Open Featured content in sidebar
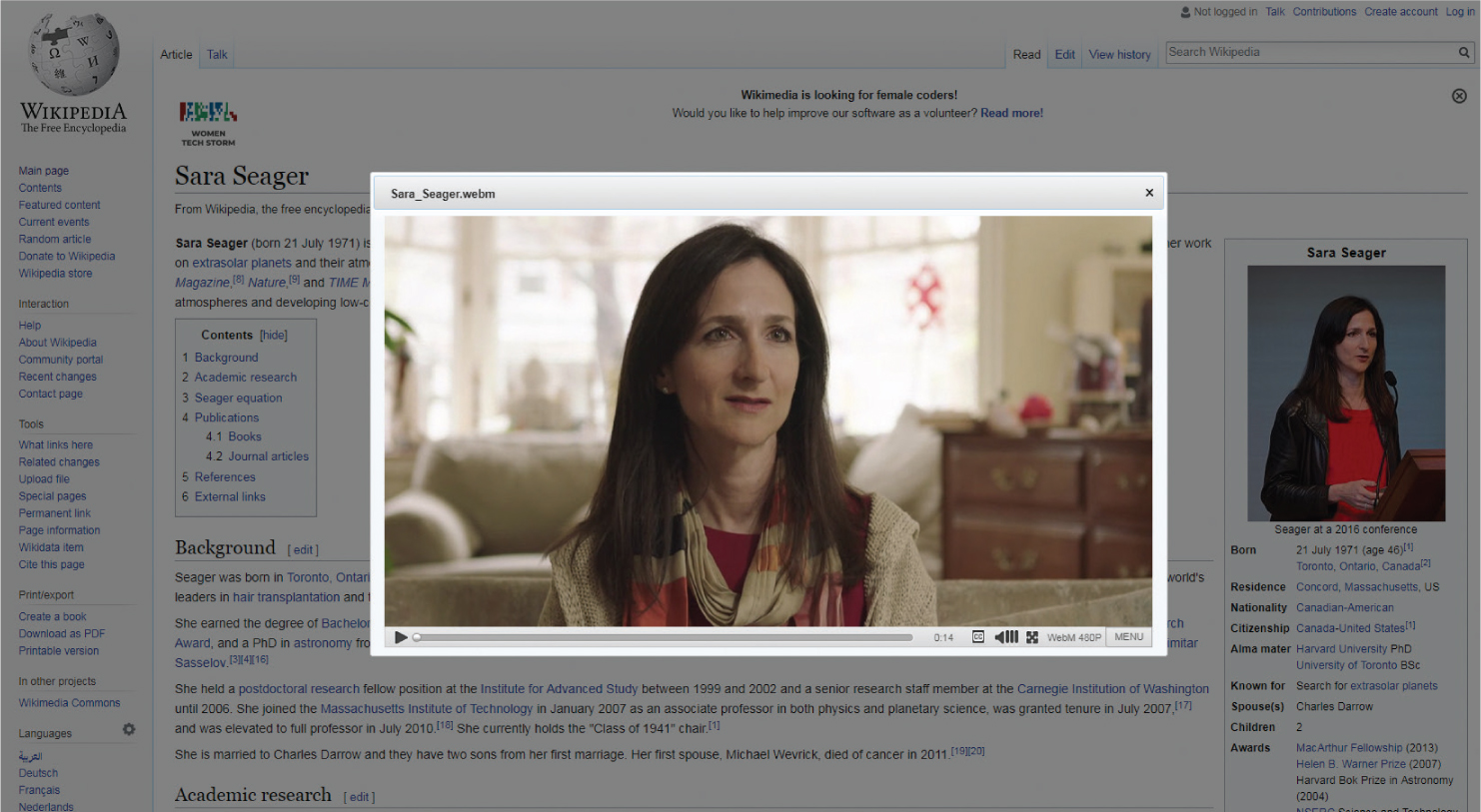 59,205
